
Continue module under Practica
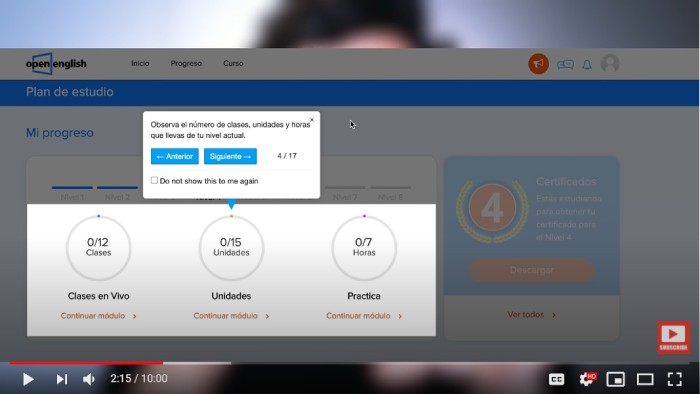coord(364,316)
